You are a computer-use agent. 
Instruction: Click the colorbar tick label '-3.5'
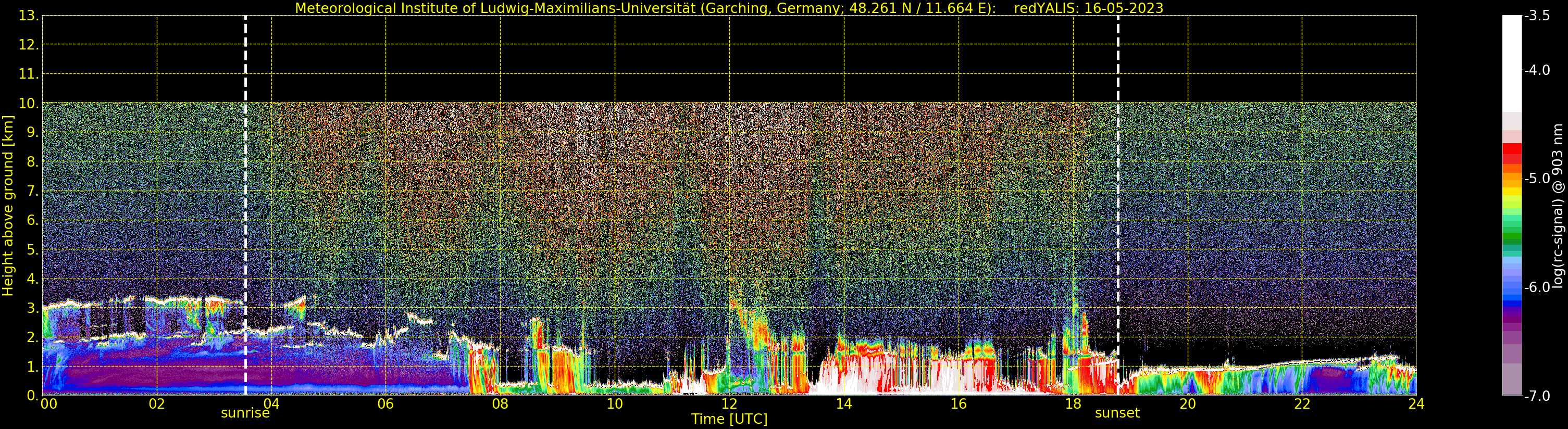pyautogui.click(x=1537, y=16)
